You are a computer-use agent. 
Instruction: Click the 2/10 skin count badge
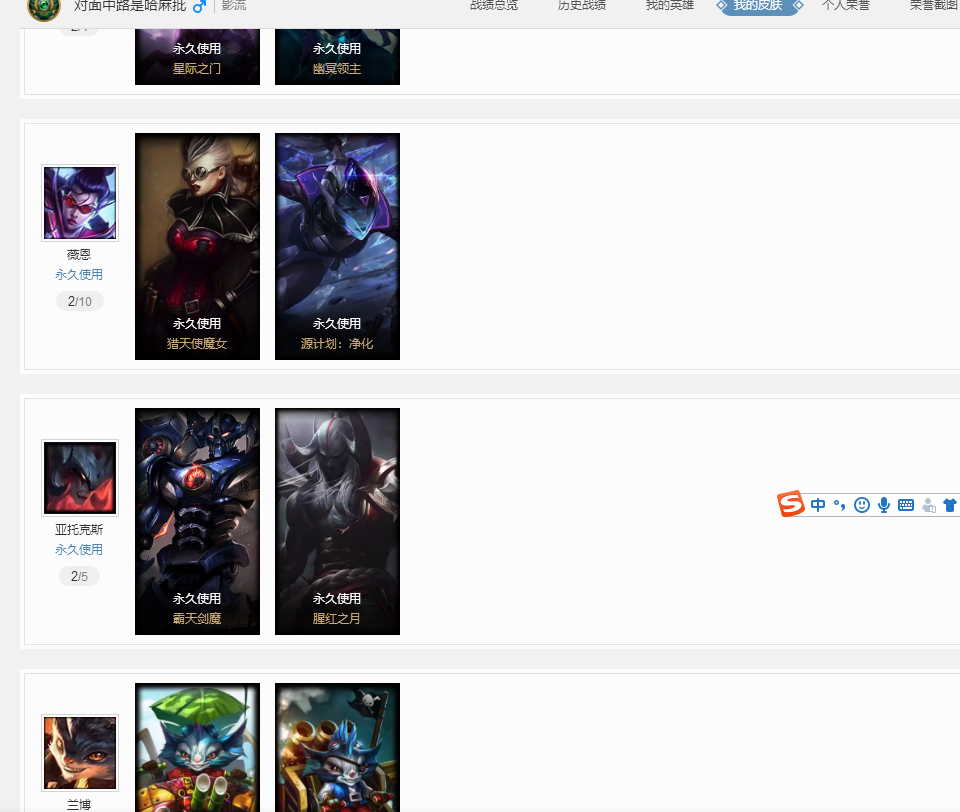[x=80, y=301]
